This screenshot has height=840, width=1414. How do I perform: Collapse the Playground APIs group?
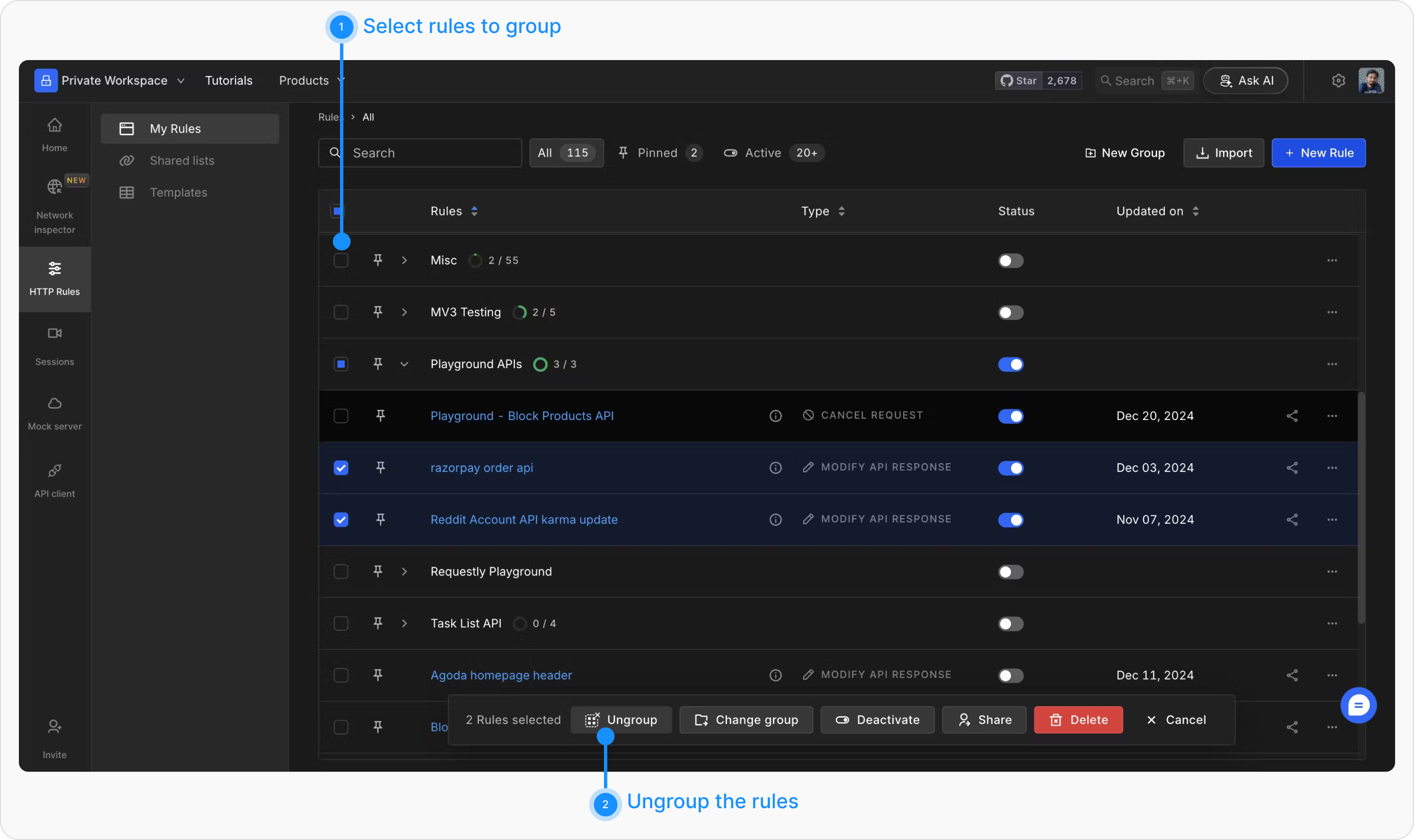tap(404, 364)
